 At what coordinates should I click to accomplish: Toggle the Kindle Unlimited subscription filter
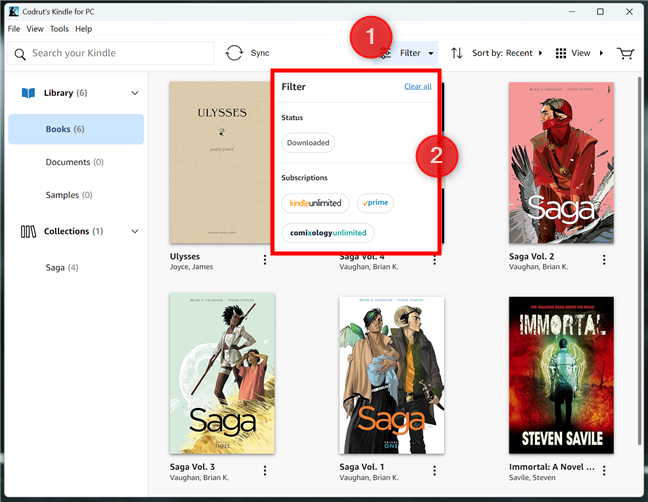click(315, 203)
